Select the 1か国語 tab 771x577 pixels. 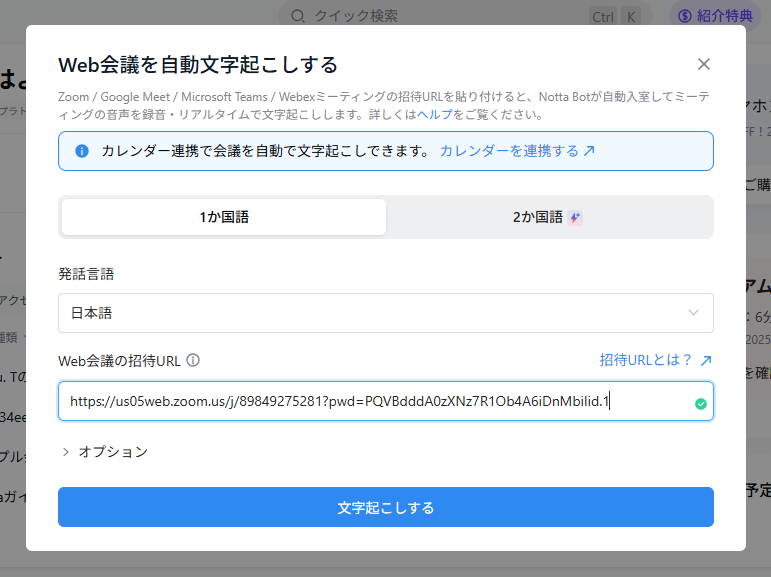coord(223,217)
